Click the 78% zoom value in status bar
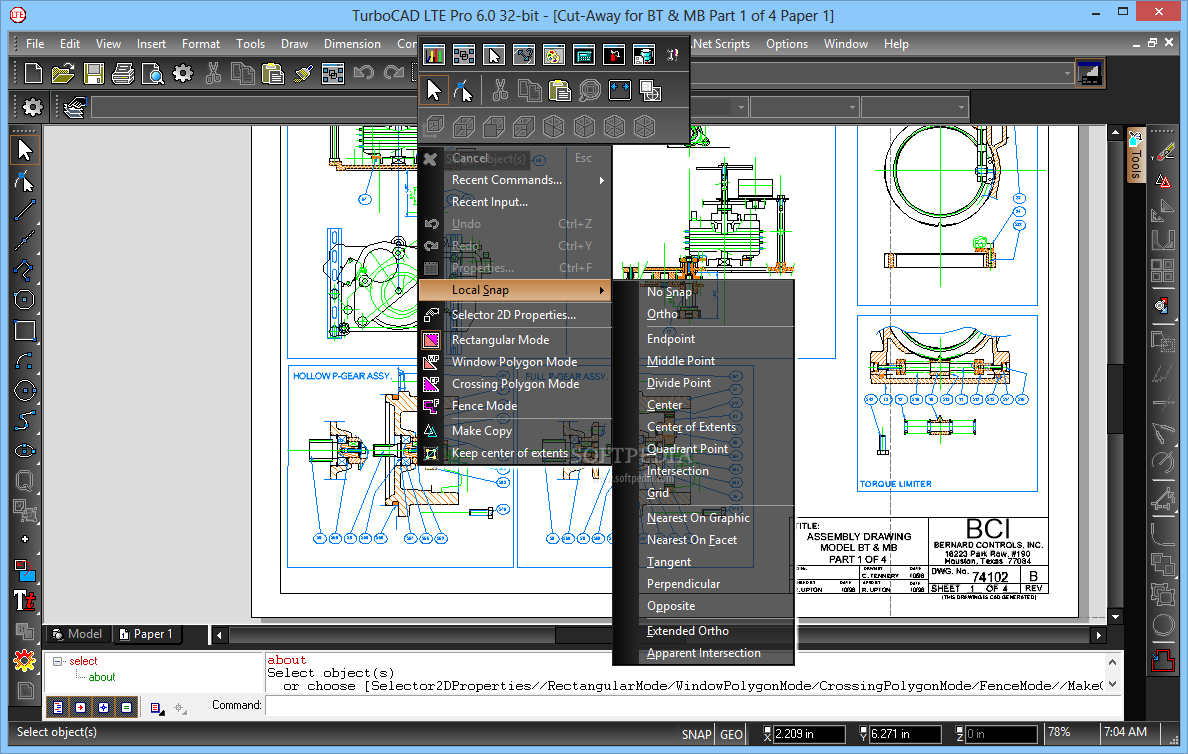This screenshot has width=1188, height=754. (x=1058, y=732)
